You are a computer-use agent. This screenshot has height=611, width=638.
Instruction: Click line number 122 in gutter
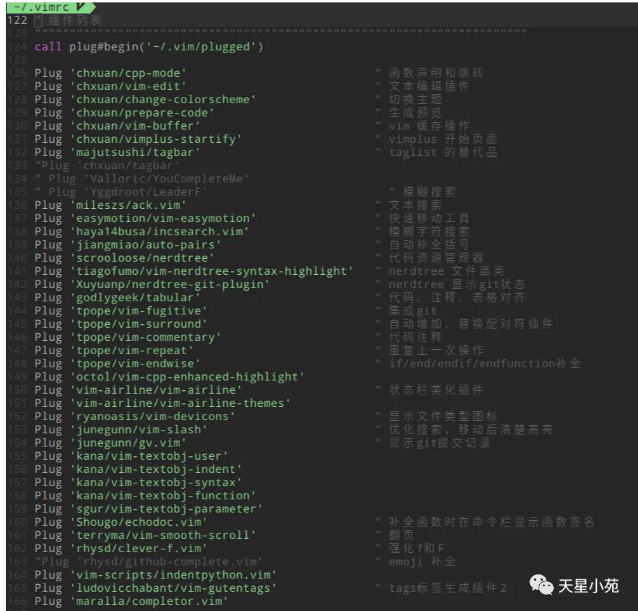(17, 20)
